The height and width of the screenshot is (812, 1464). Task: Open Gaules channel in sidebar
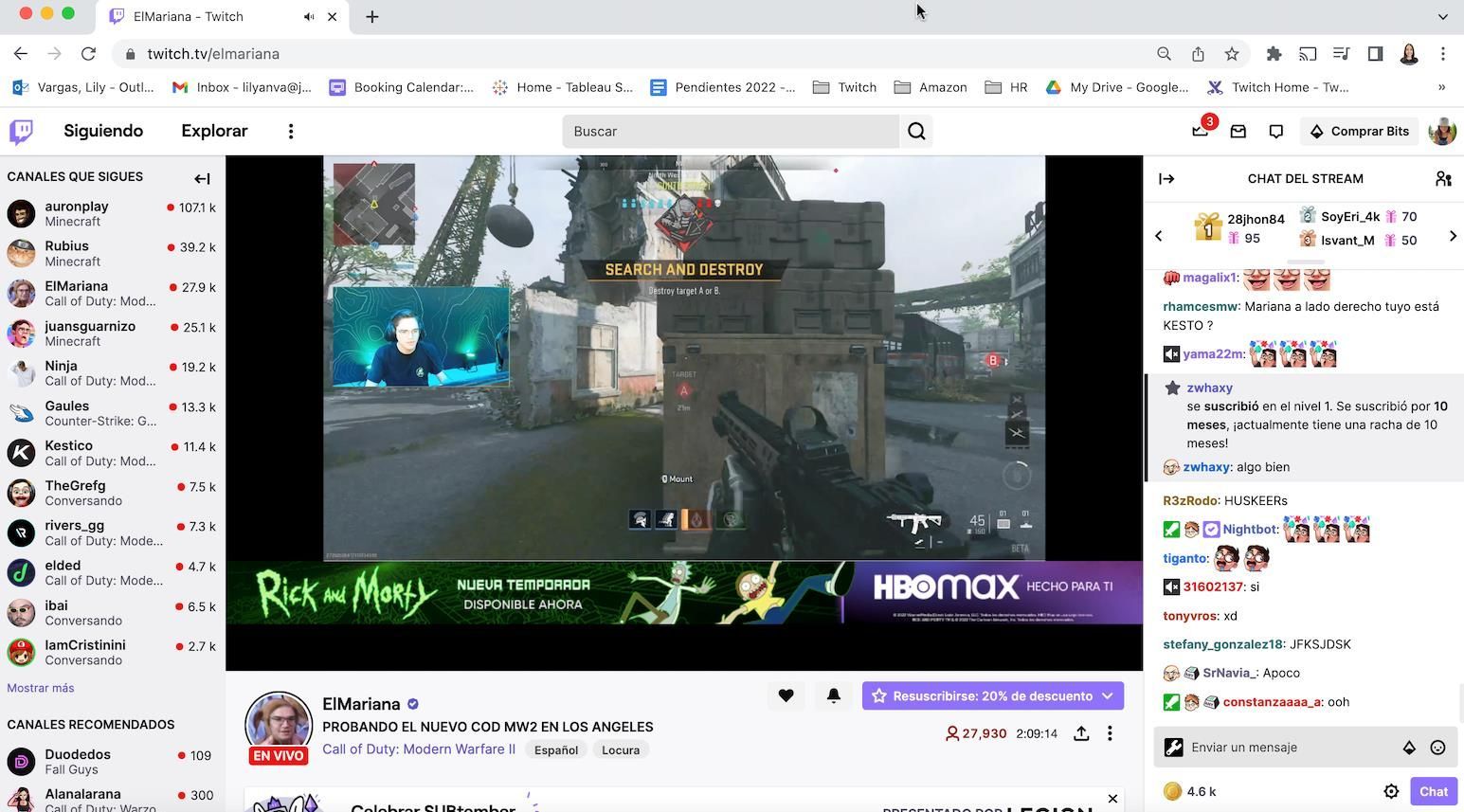[x=112, y=413]
